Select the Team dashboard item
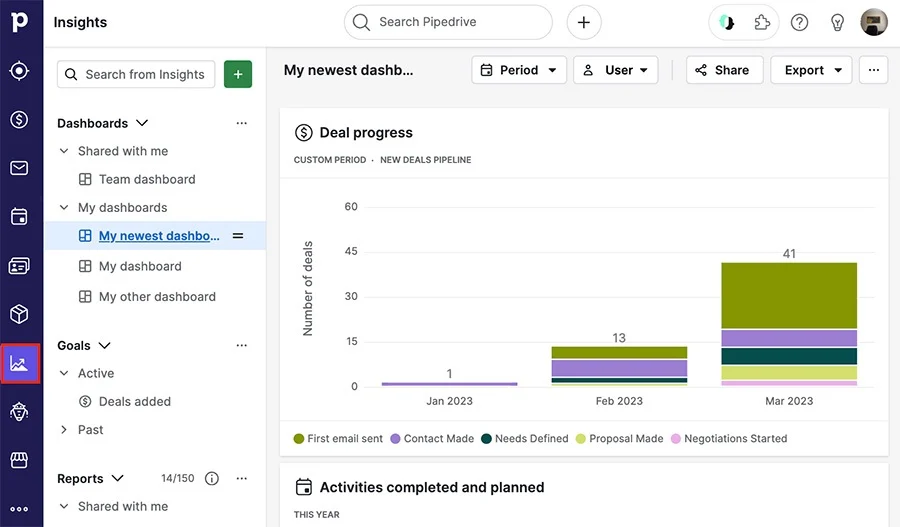 146,180
